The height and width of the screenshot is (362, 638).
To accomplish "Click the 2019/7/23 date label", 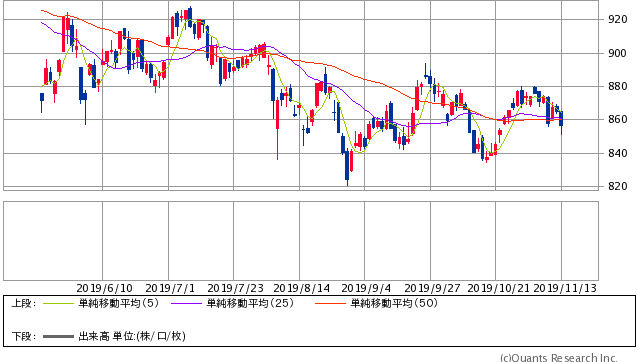I will [x=236, y=288].
